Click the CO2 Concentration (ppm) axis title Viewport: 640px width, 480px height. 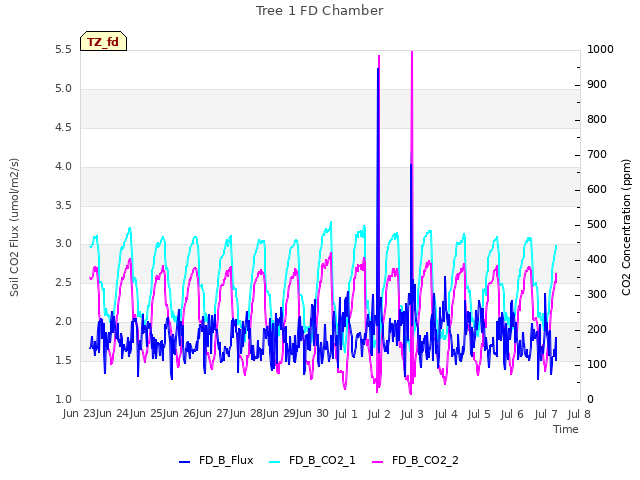click(626, 227)
